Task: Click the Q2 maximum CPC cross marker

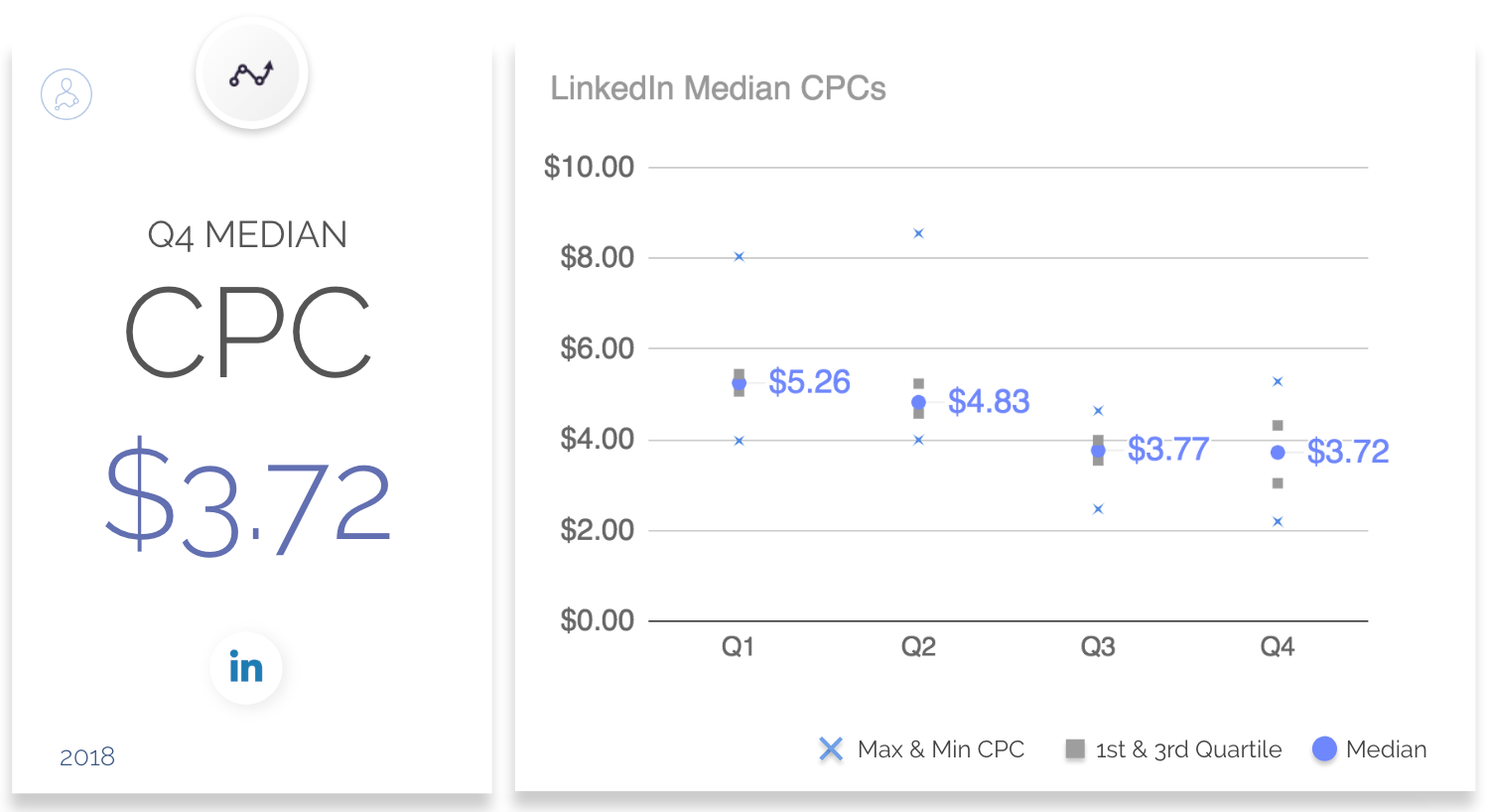Action: (x=918, y=233)
